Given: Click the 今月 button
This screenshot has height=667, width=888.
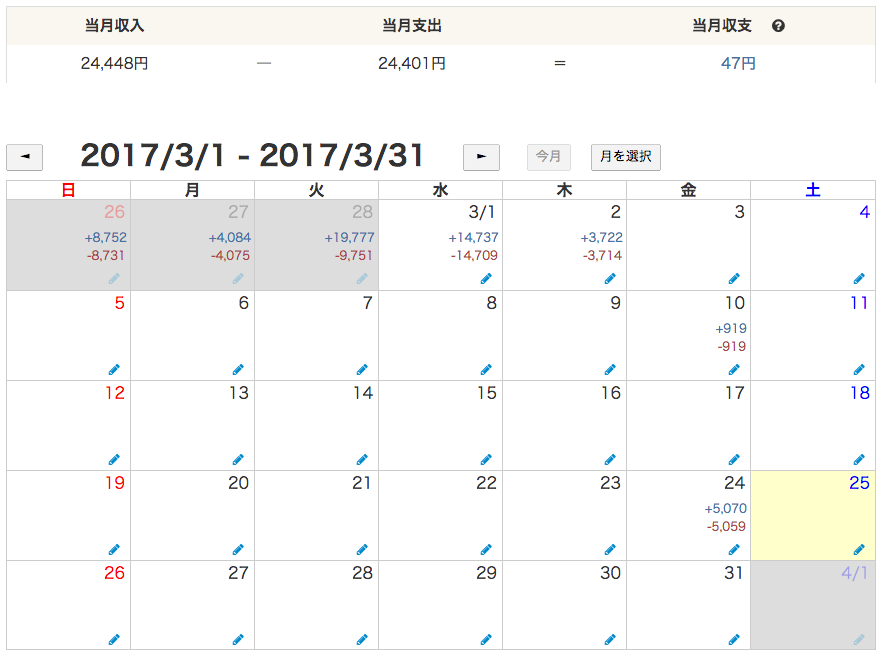Looking at the screenshot, I should [548, 157].
